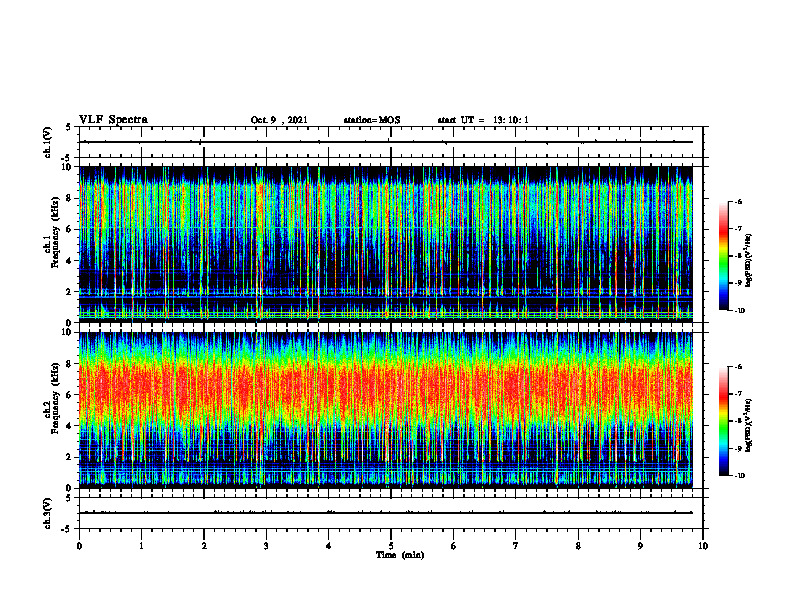This screenshot has width=792, height=612.
Task: Click the "-6" label on ch.2 colorbar
Action: coord(738,367)
